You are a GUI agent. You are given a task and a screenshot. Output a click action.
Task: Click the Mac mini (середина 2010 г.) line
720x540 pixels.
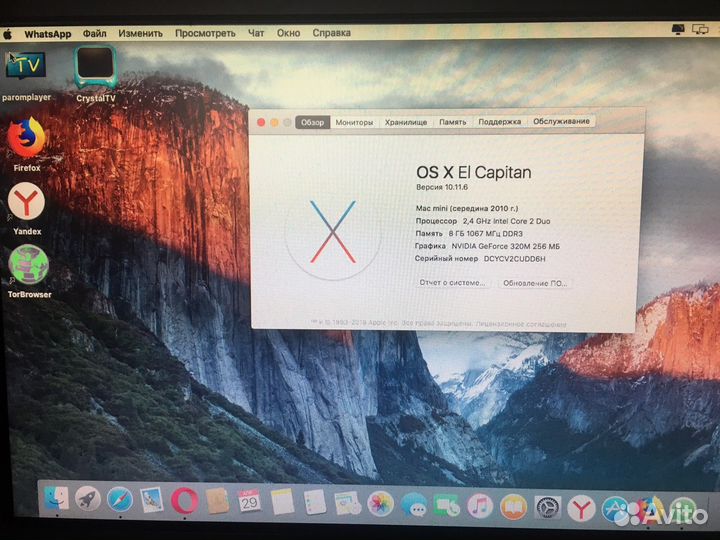tap(467, 208)
